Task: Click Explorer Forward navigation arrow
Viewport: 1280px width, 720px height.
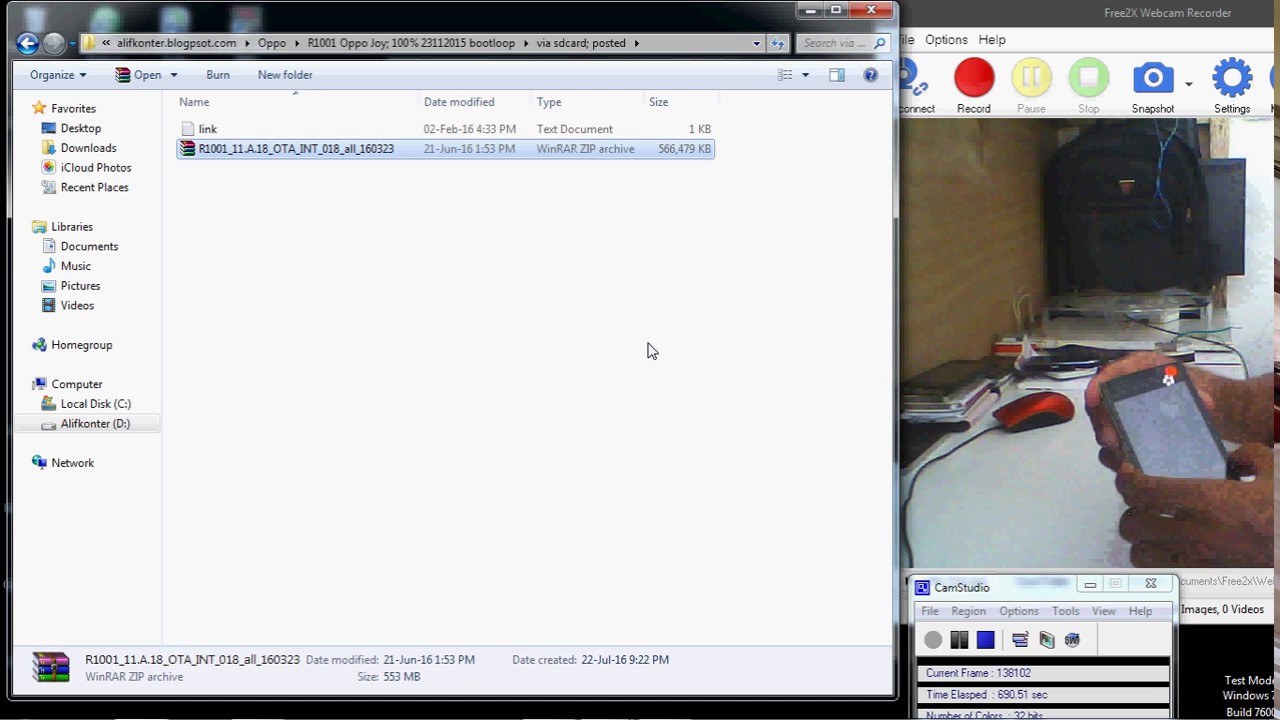Action: pyautogui.click(x=54, y=43)
